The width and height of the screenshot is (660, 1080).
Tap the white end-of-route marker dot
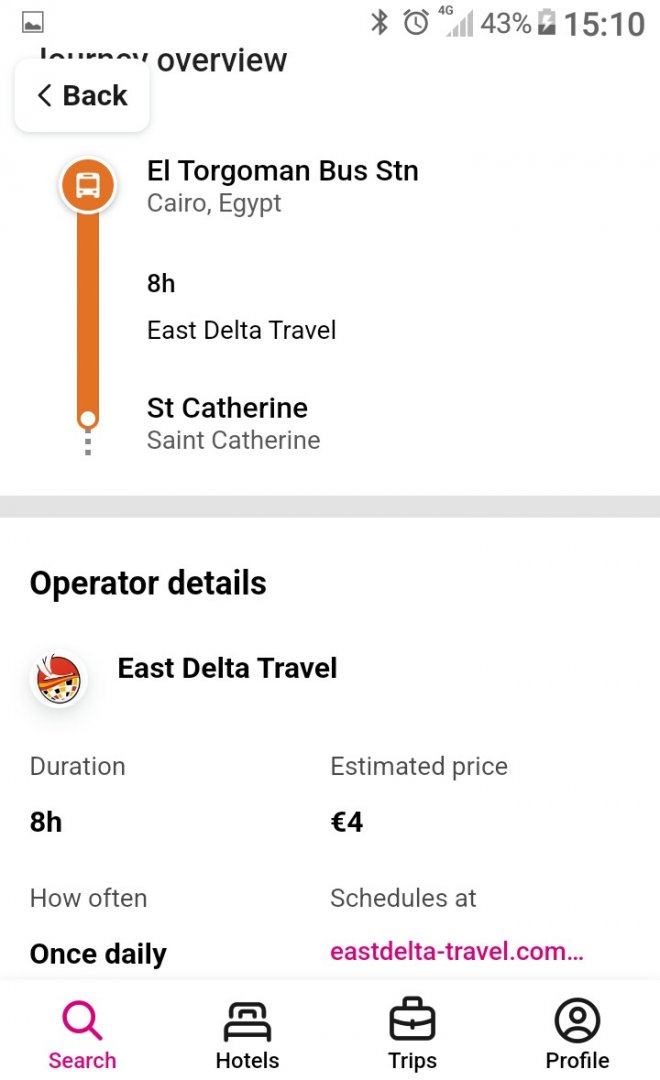pyautogui.click(x=88, y=418)
